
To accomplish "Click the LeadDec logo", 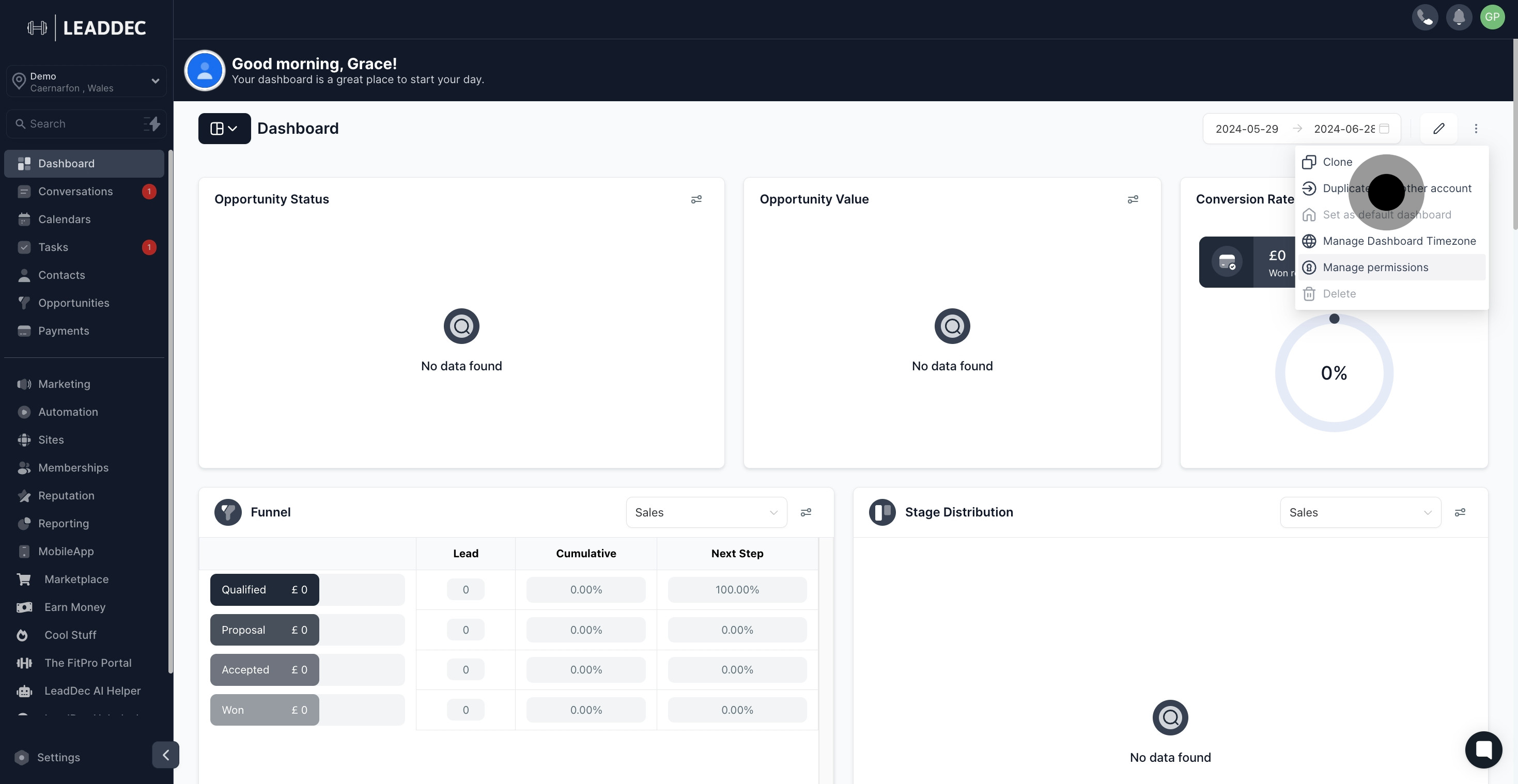I will 87,28.
